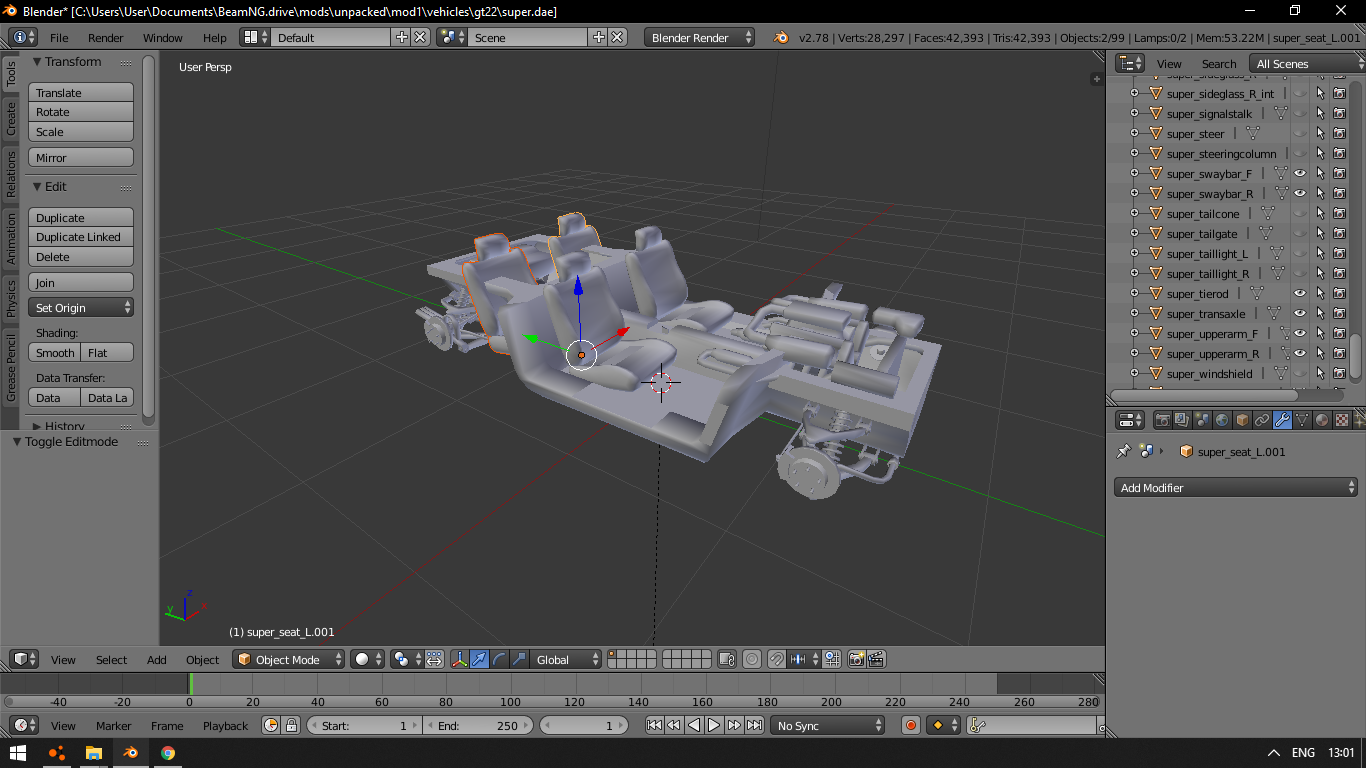Screen dimensions: 1366x768
Task: Click the add new scene plus icon
Action: tap(599, 37)
